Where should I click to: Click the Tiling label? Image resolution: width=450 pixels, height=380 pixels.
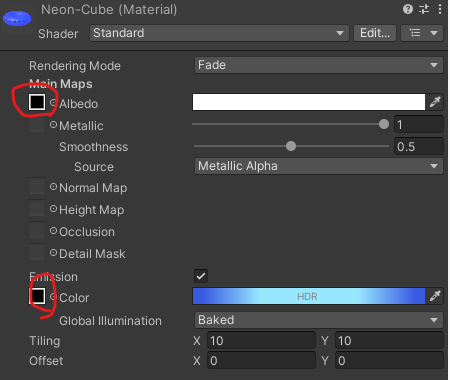coord(45,341)
